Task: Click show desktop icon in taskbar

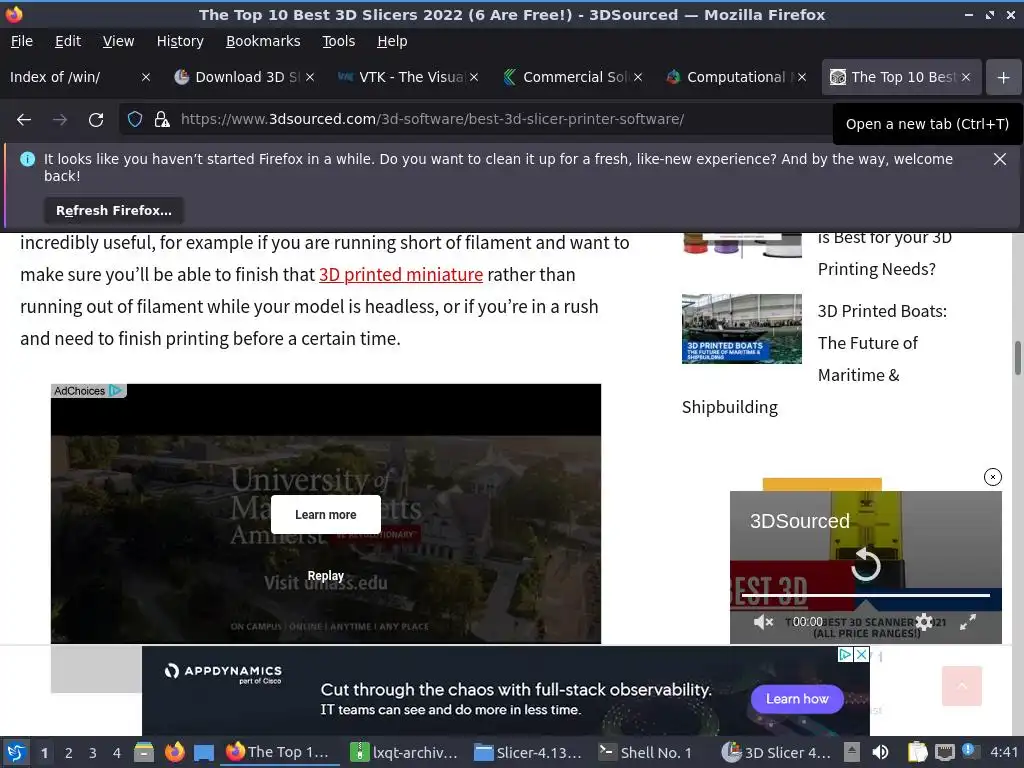Action: click(204, 752)
